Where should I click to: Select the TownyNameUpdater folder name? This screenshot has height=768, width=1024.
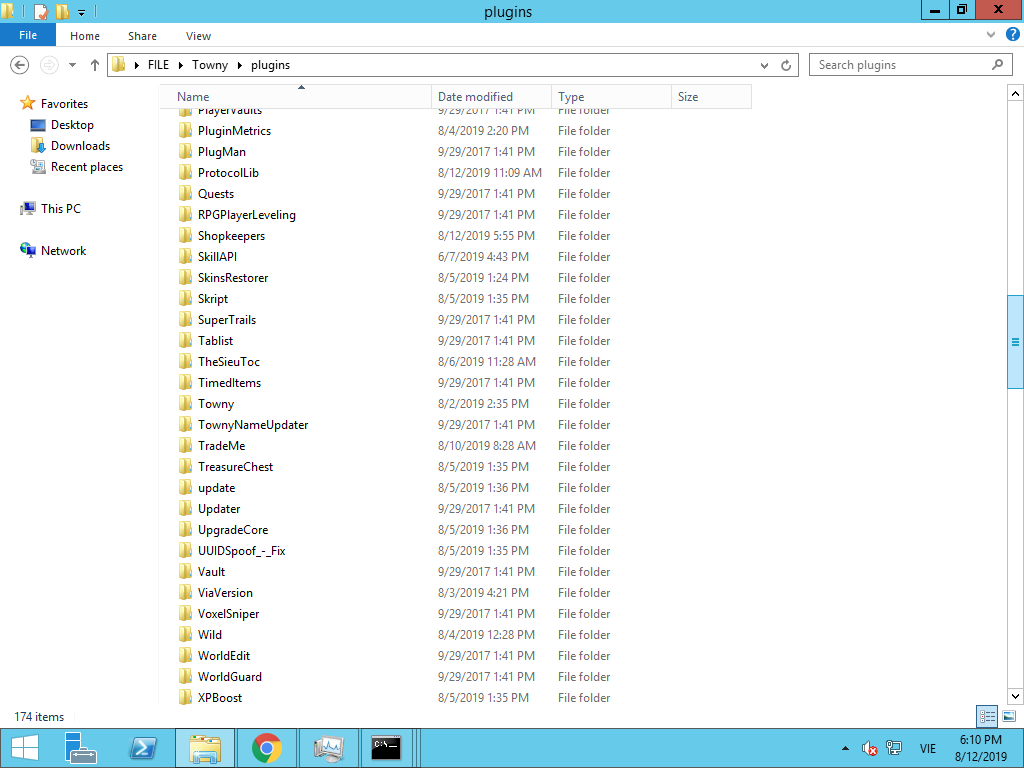click(253, 424)
